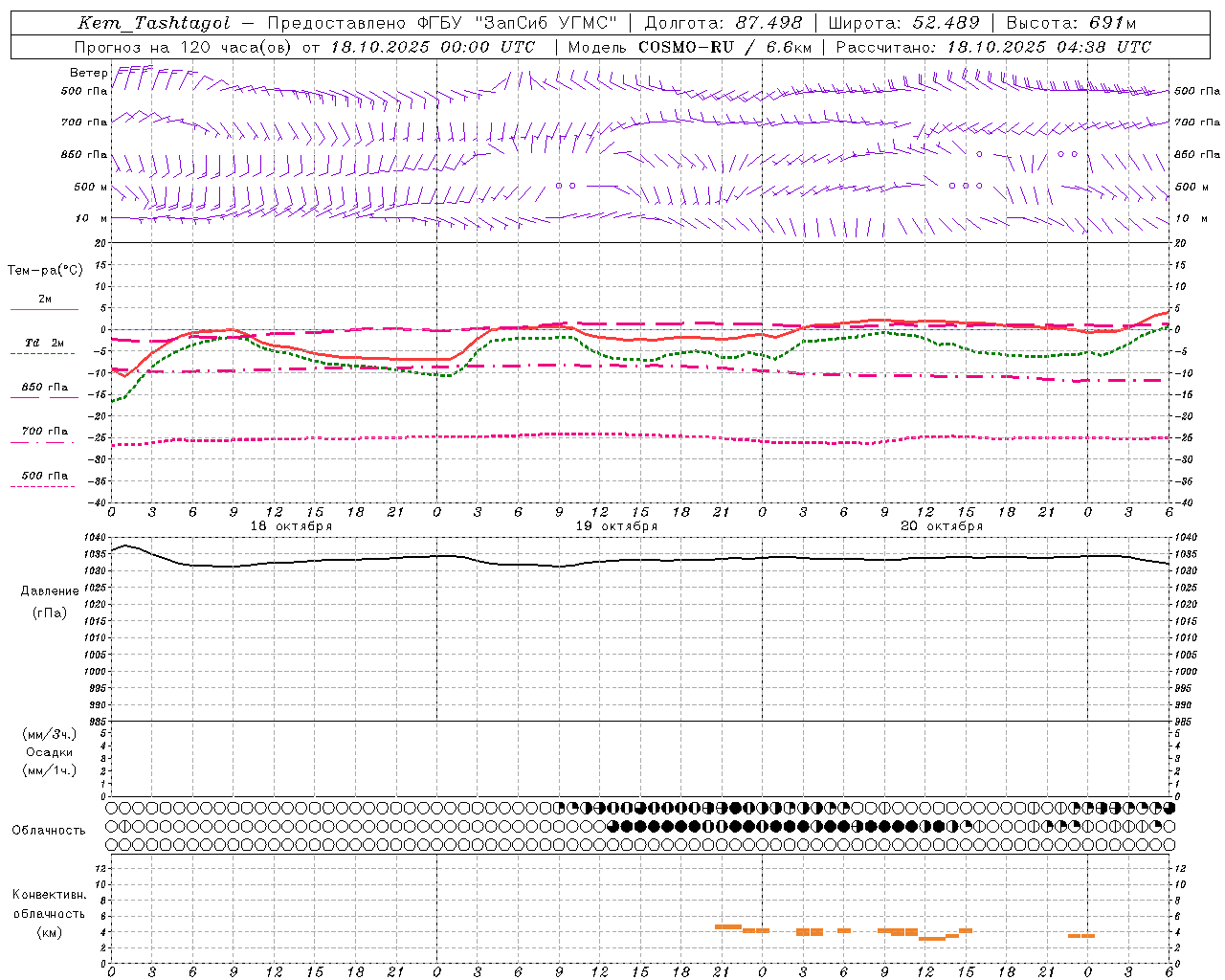
Task: Click the (км) convective cloud unit label
Action: 49,933
